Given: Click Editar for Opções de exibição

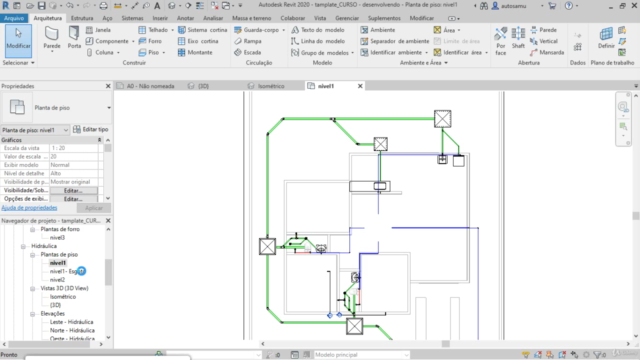Looking at the screenshot, I should coord(73,199).
